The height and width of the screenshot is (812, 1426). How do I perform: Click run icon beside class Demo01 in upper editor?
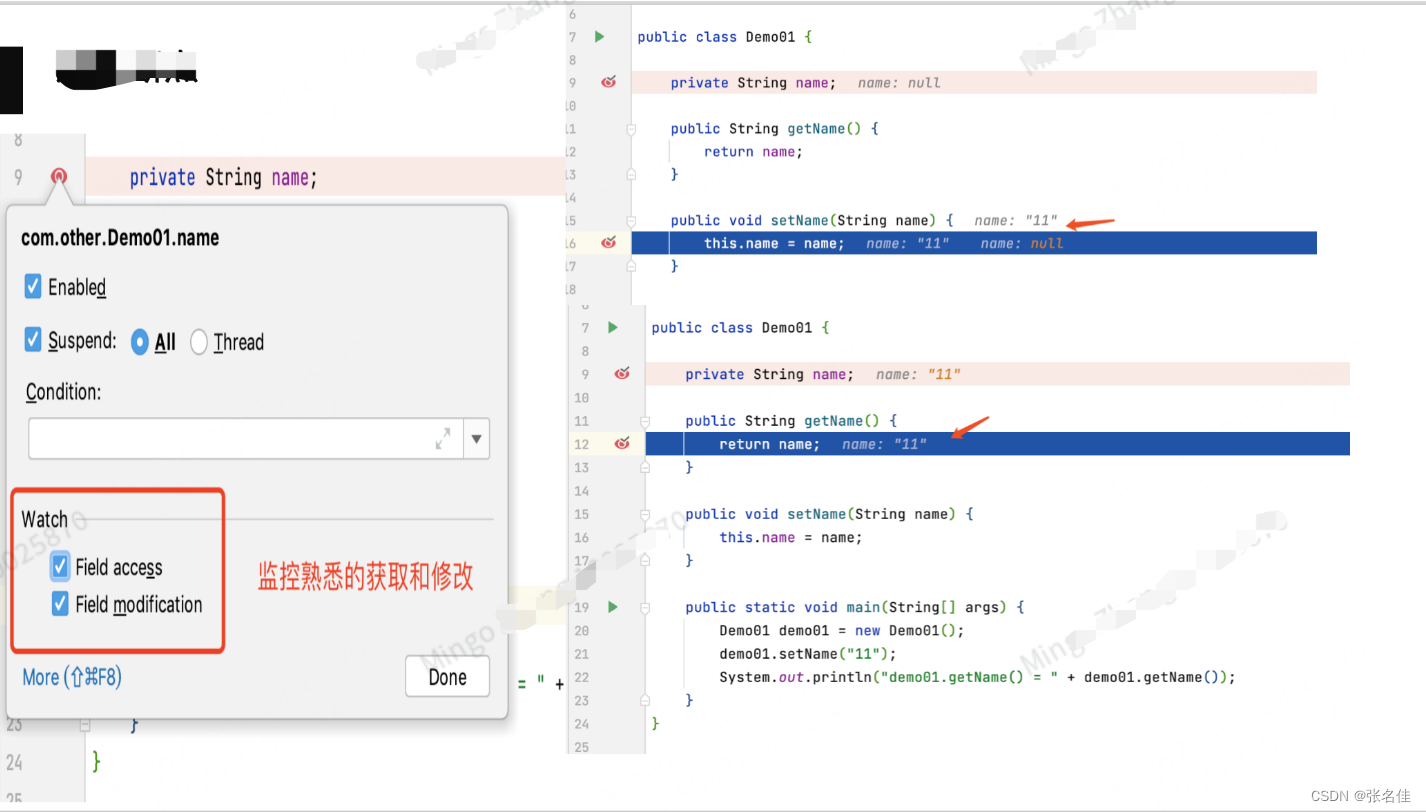tap(599, 37)
